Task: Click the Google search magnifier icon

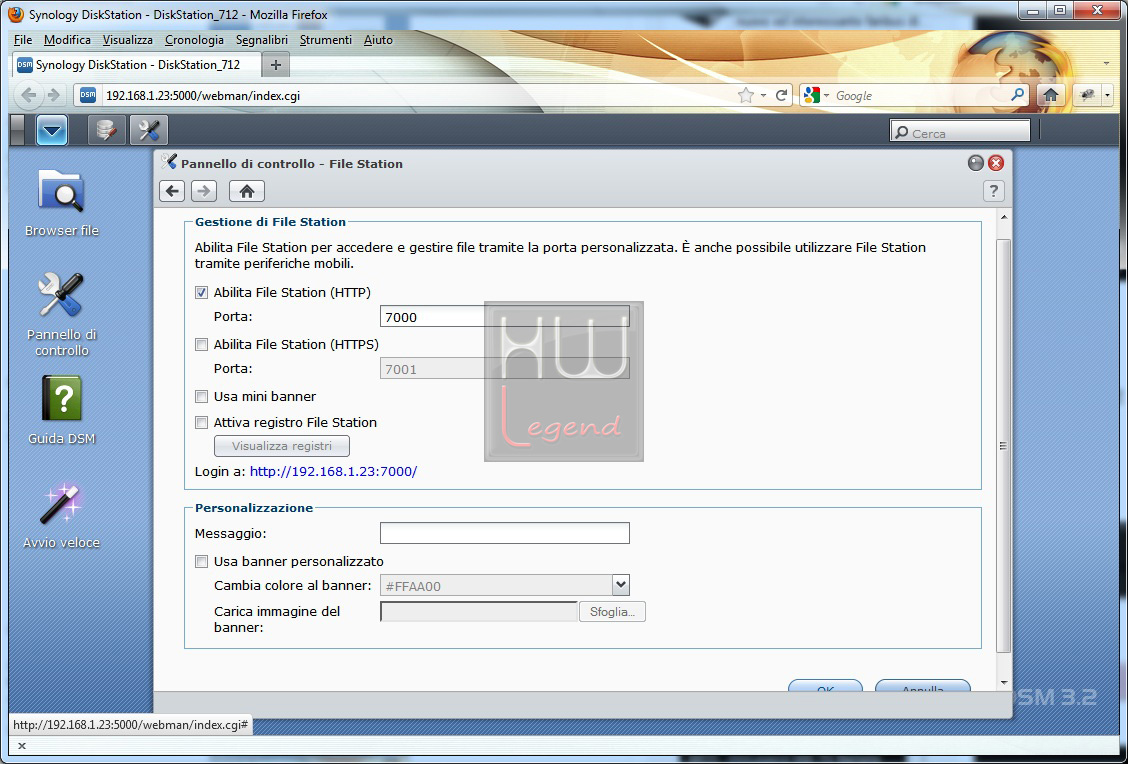Action: tap(1017, 95)
